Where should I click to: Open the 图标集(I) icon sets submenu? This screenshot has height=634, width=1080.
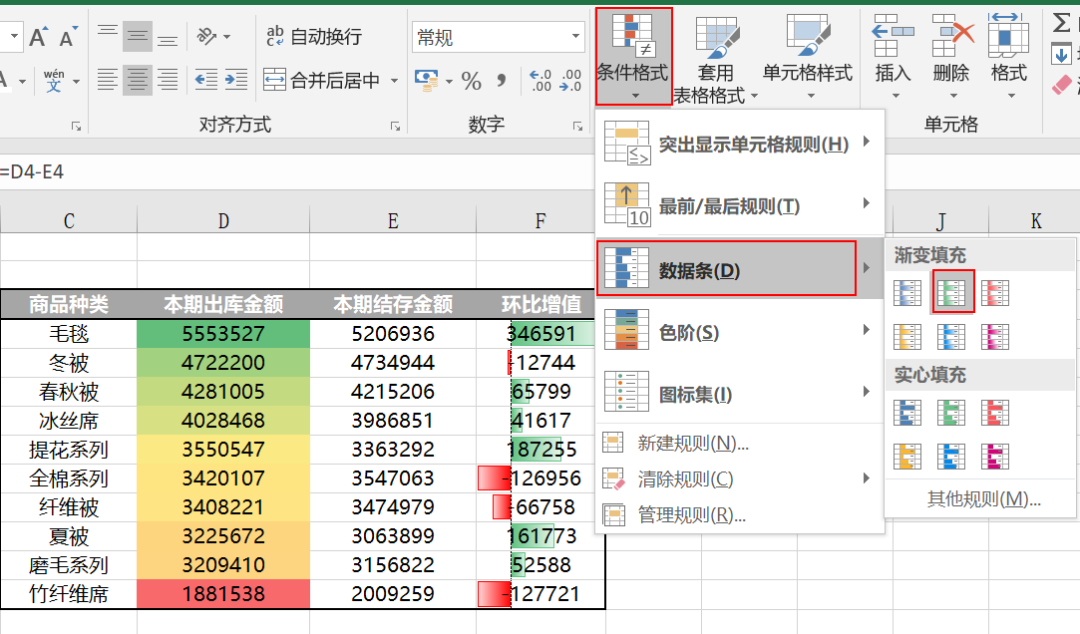click(x=740, y=393)
